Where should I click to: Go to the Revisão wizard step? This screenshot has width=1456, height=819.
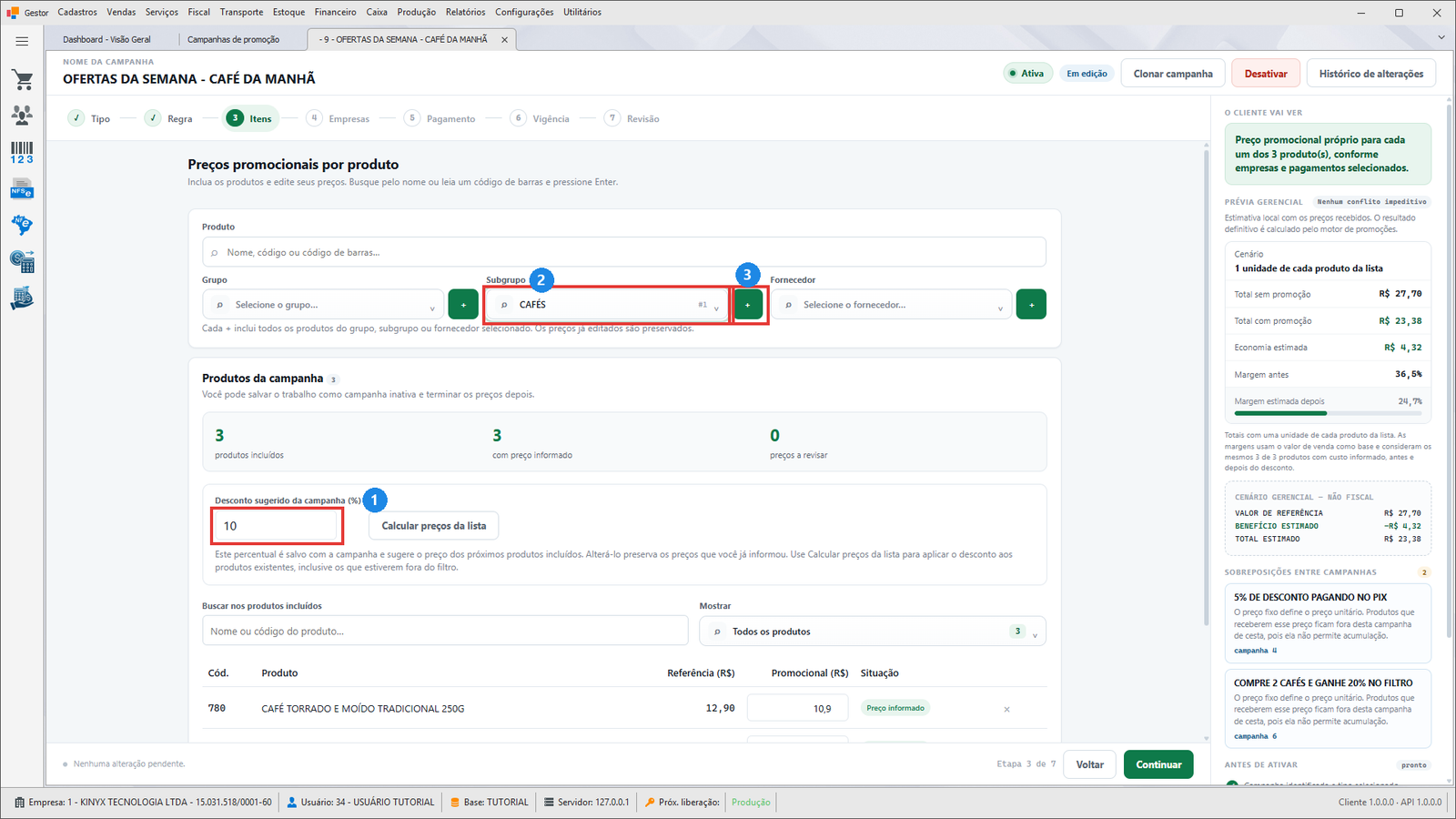[x=632, y=118]
